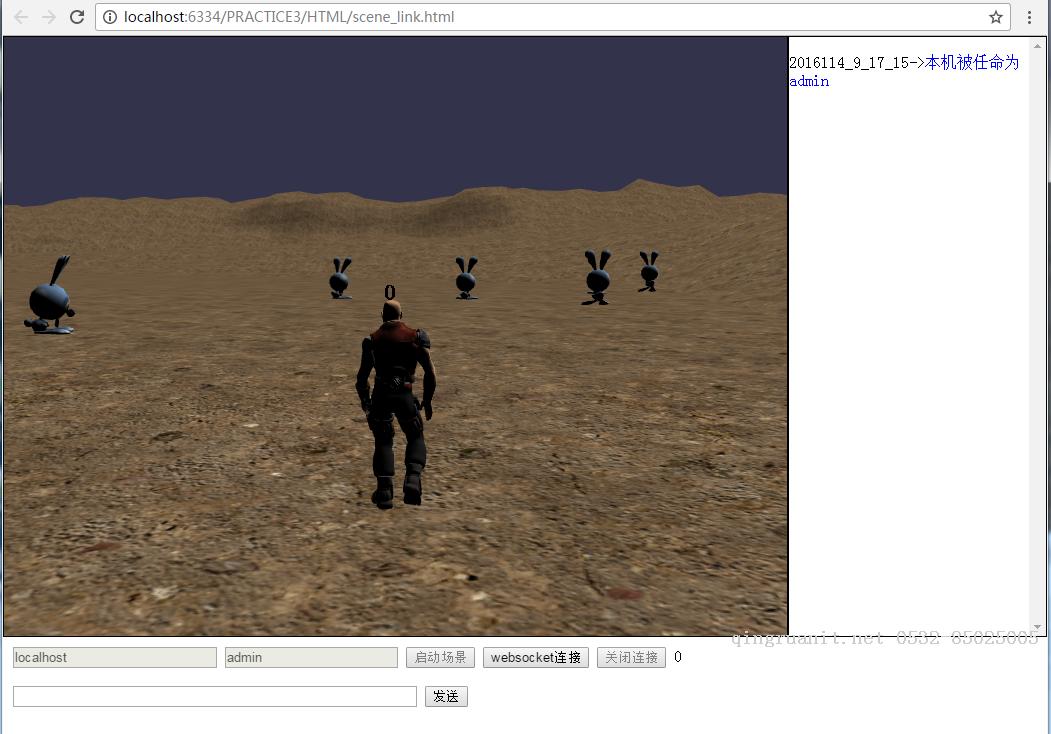This screenshot has height=734, width=1051.
Task: Click the browser forward arrow
Action: click(48, 17)
